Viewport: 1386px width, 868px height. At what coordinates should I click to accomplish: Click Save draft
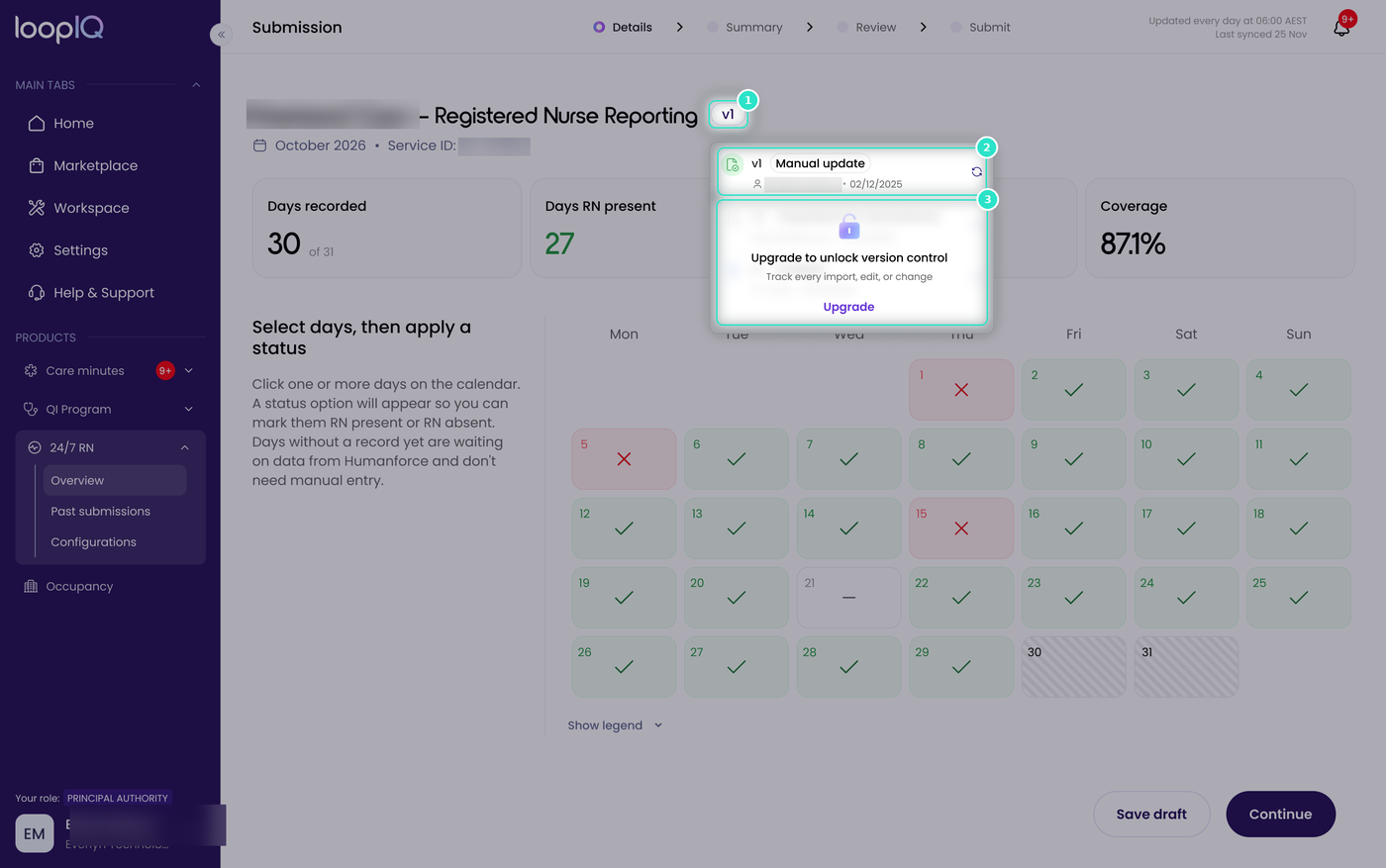(x=1151, y=814)
